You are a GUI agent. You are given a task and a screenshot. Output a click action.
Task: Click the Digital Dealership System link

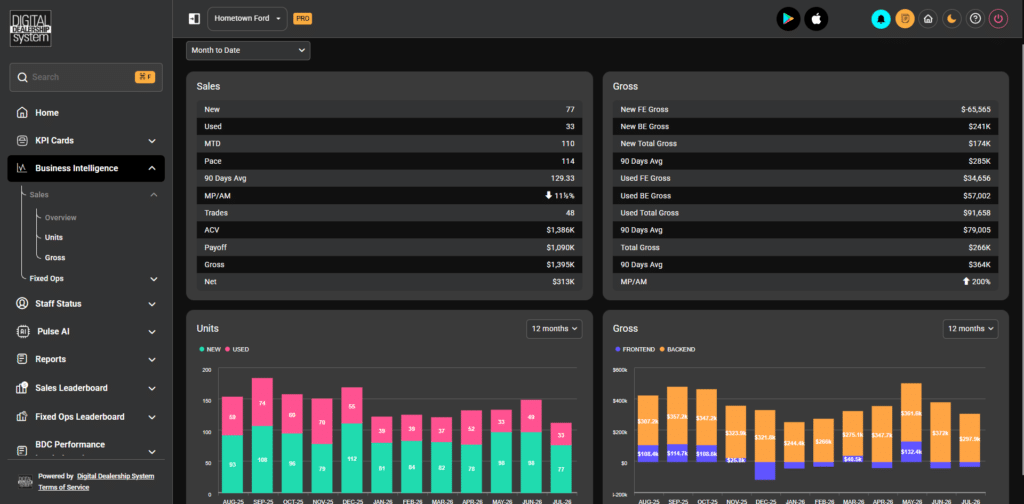(x=116, y=476)
